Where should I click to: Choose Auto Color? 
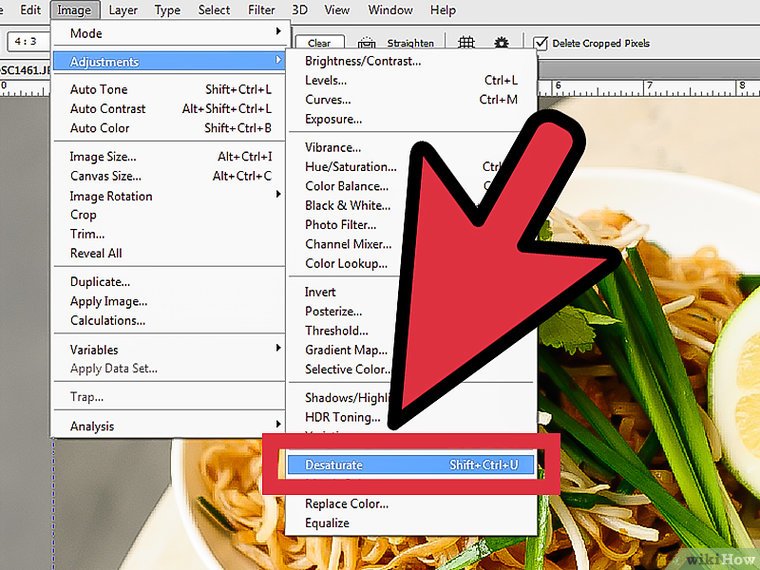click(169, 128)
